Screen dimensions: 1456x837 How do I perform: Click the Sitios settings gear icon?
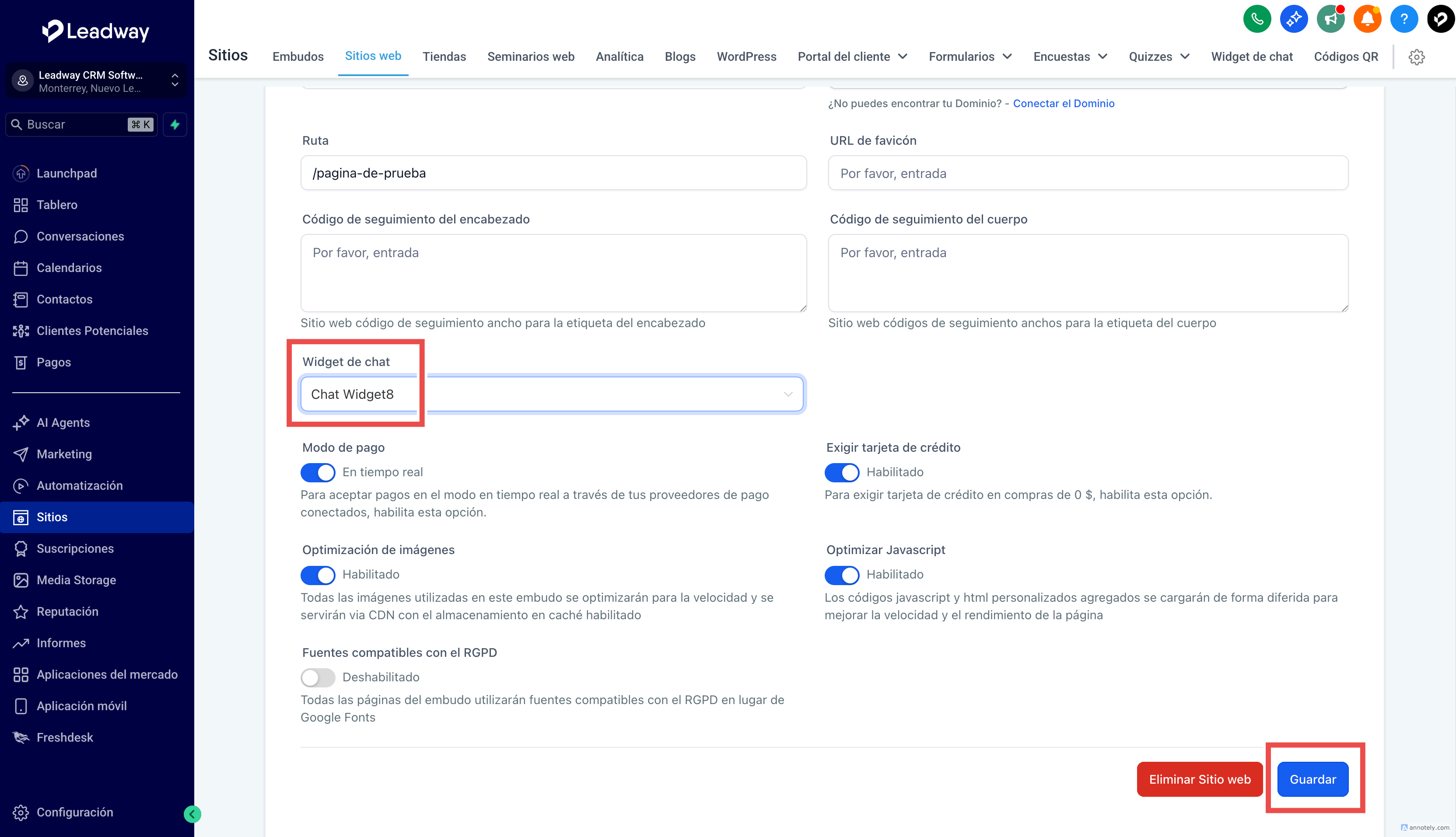tap(1416, 57)
